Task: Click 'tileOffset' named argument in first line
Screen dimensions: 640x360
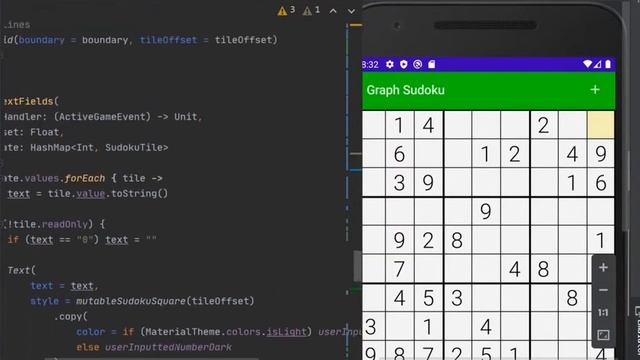Action: [x=168, y=40]
